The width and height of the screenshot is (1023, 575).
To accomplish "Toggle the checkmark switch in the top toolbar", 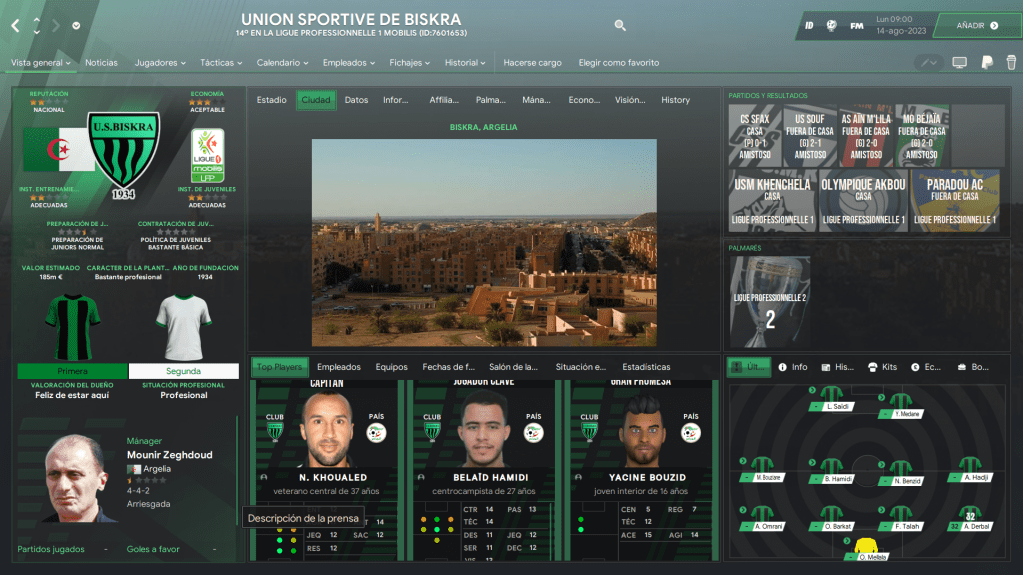I will (x=929, y=63).
